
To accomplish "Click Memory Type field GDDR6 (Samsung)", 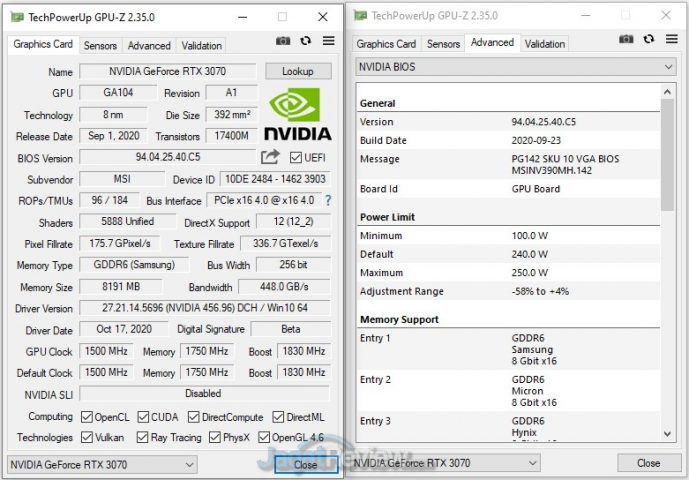I will [x=134, y=265].
